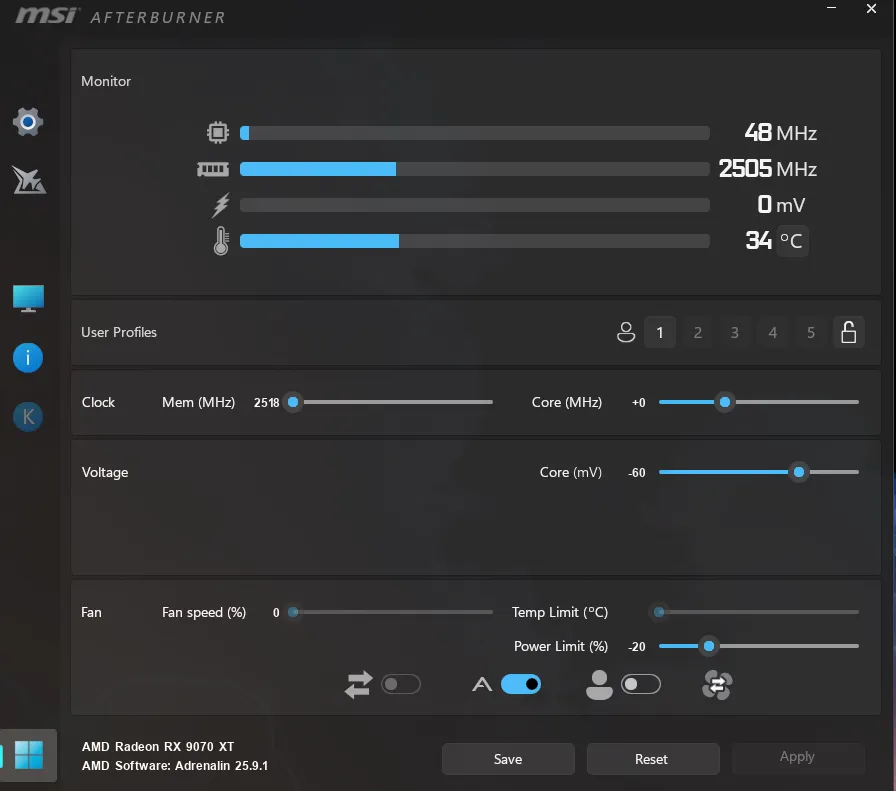Click the profile lock icon
Screen dimensions: 896x791
point(848,332)
